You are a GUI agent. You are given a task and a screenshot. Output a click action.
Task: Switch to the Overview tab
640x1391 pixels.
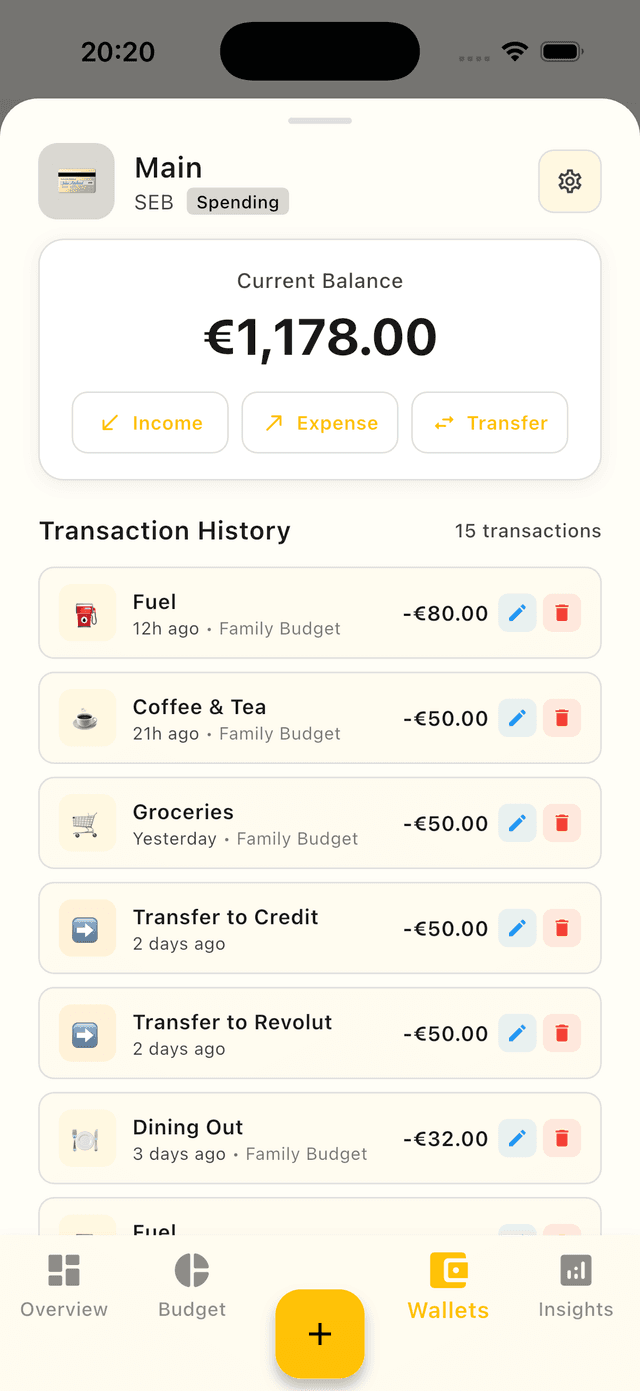tap(63, 1285)
